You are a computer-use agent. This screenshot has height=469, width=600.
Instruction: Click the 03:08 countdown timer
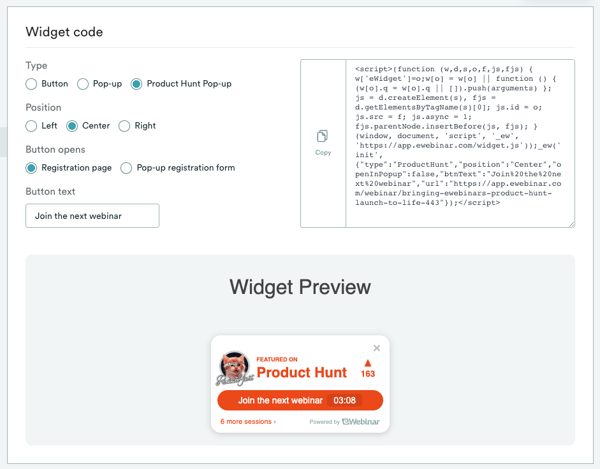[345, 400]
